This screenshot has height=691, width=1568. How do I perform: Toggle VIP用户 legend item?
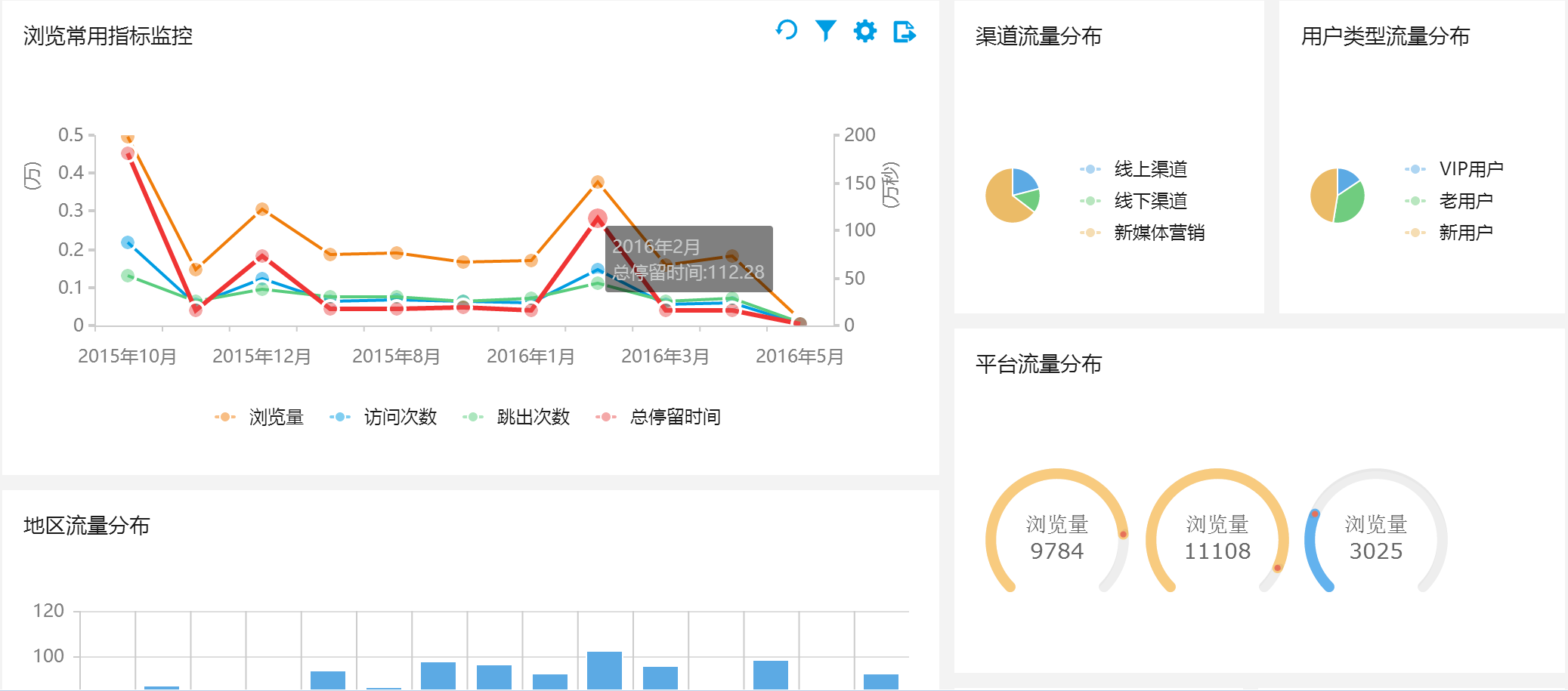1455,169
